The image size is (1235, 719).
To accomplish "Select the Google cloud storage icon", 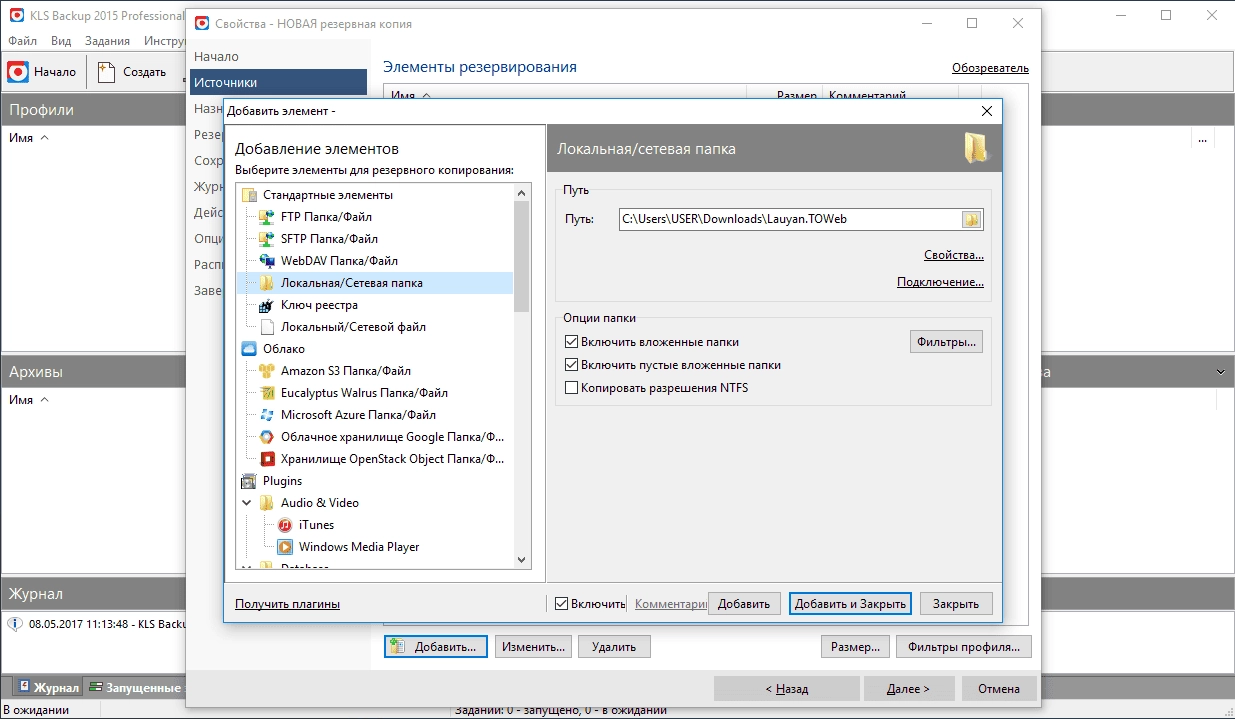I will point(266,437).
